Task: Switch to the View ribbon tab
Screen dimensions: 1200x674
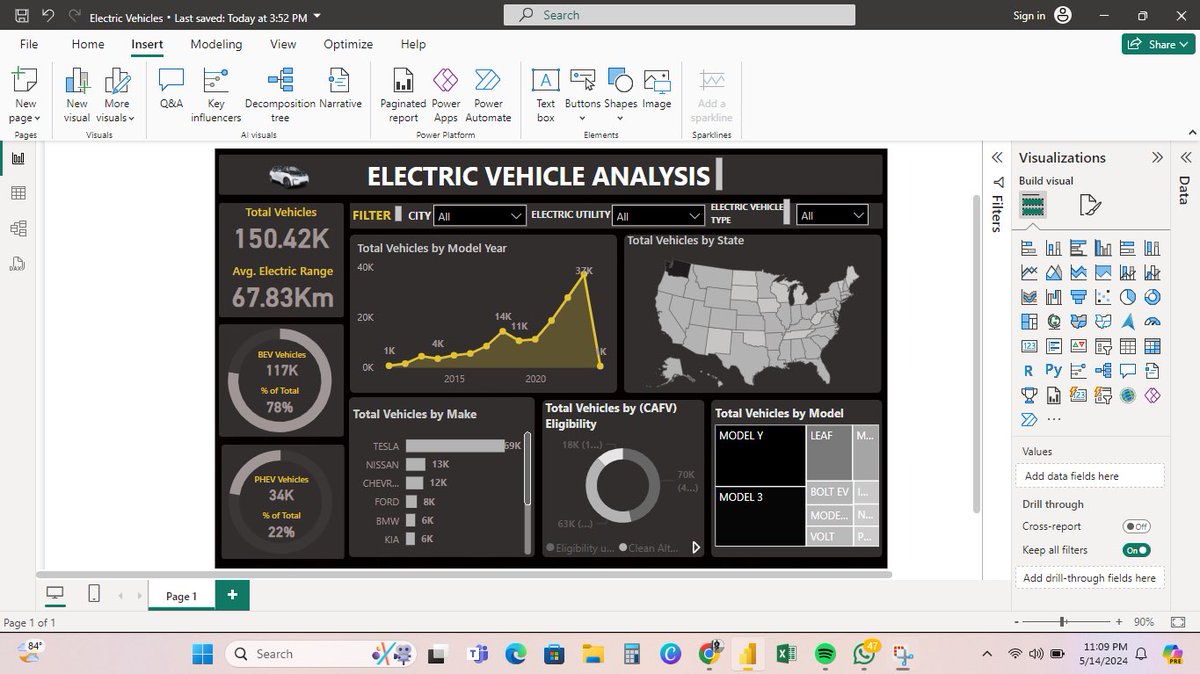Action: tap(283, 44)
